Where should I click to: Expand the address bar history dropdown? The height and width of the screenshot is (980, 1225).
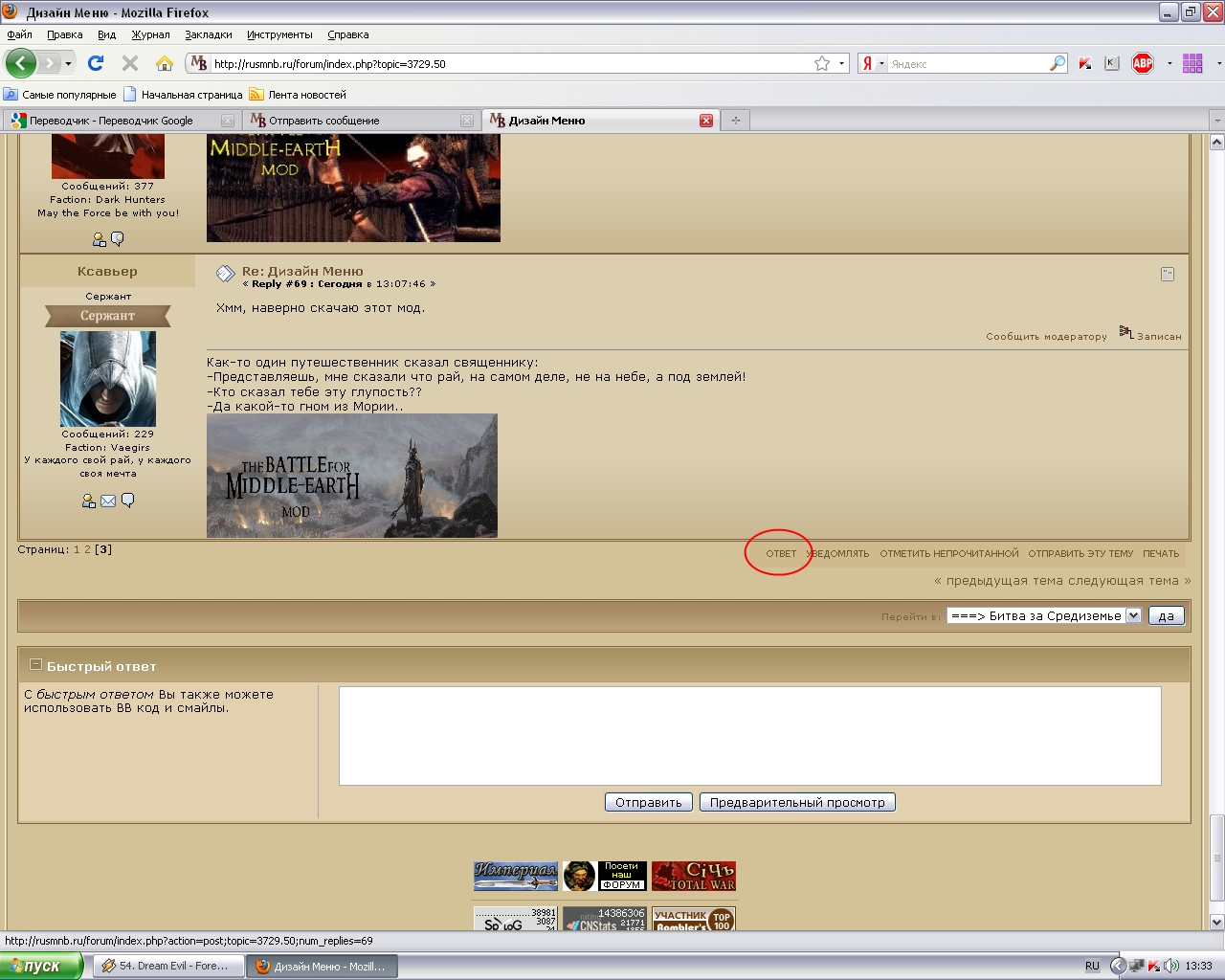[842, 63]
